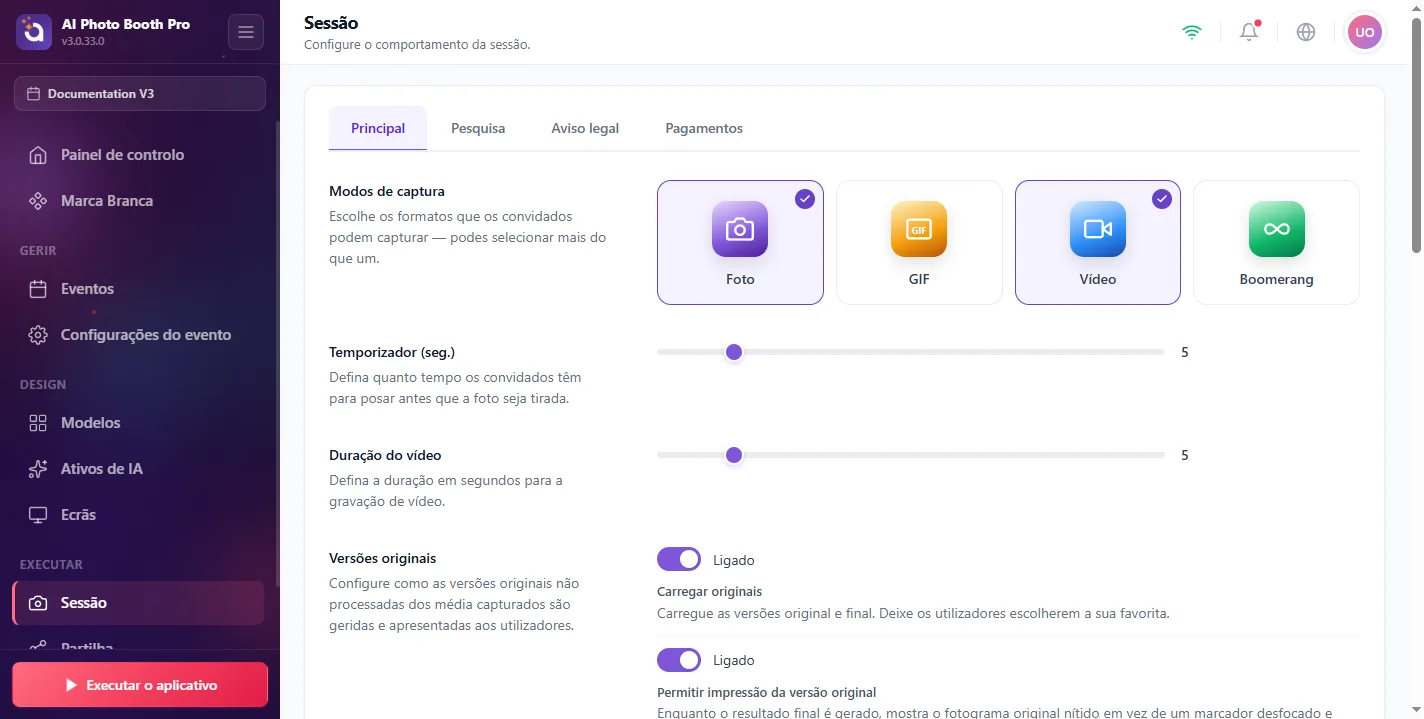Click the Modelos sidebar label

point(90,423)
